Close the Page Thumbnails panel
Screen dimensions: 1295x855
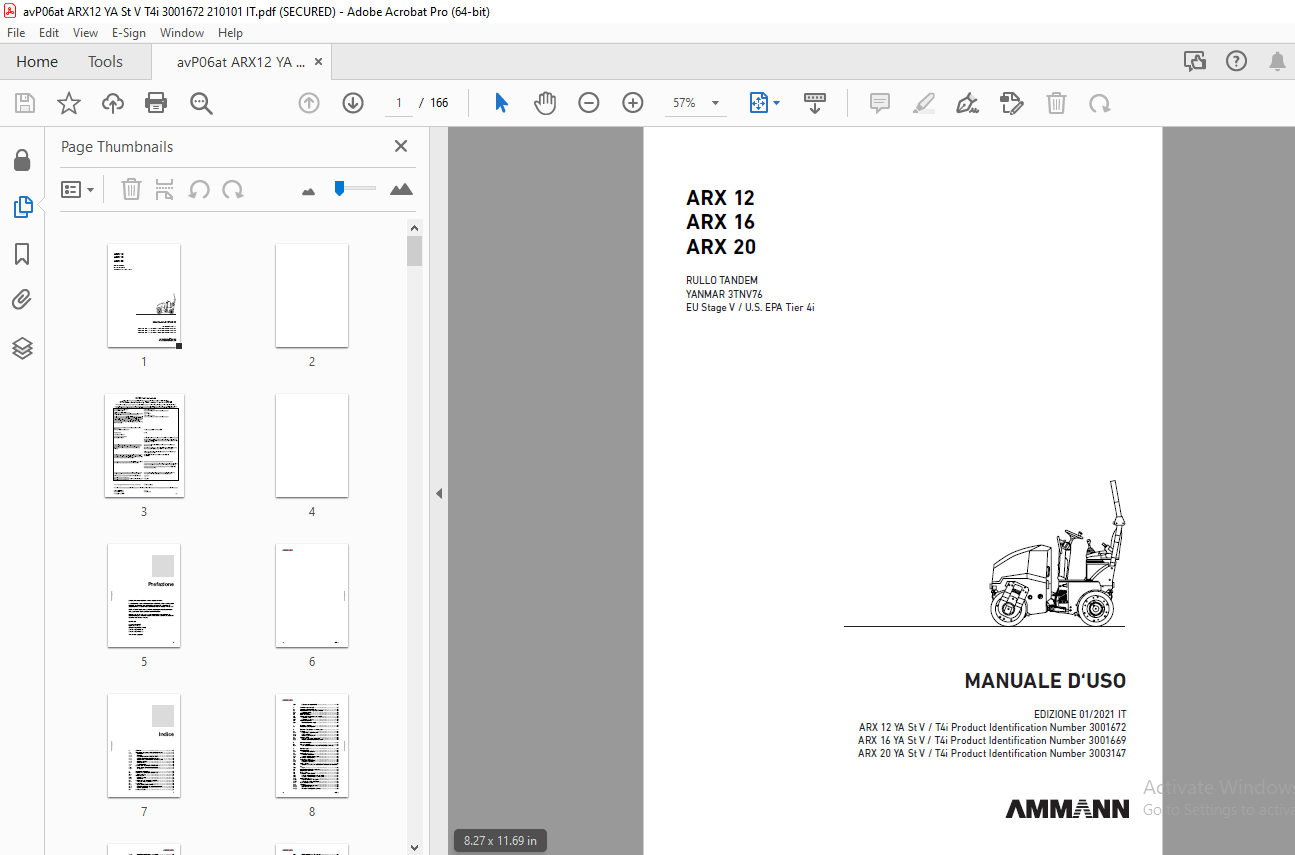[401, 146]
